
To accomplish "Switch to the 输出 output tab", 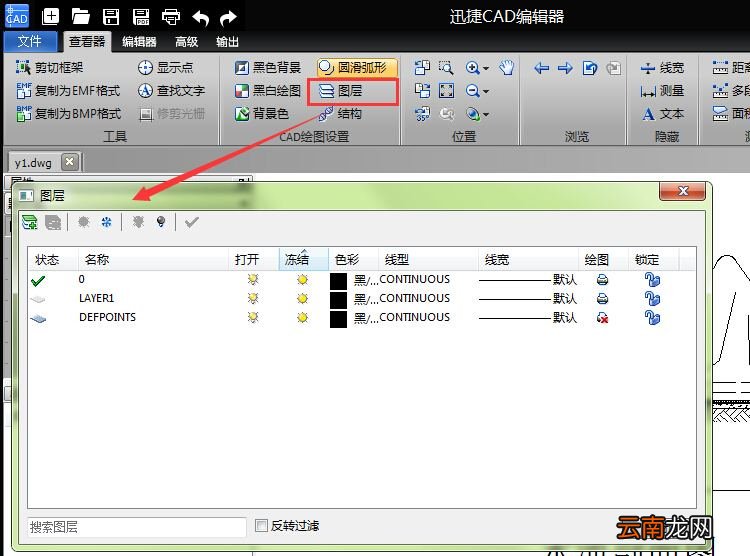I will (x=227, y=42).
